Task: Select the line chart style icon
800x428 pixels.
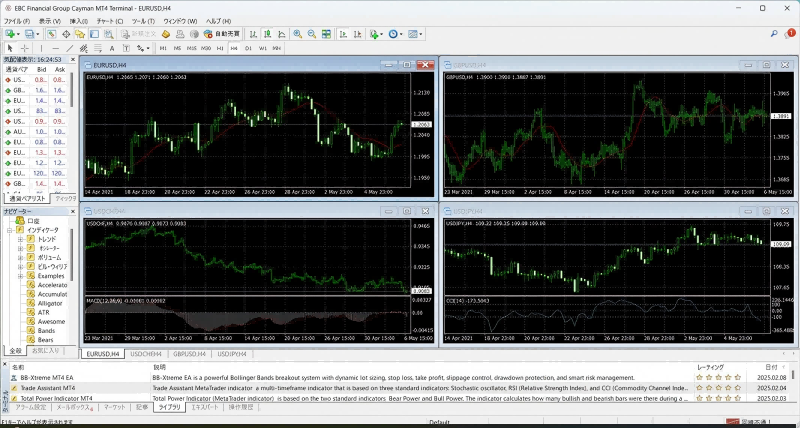Action: (x=282, y=34)
